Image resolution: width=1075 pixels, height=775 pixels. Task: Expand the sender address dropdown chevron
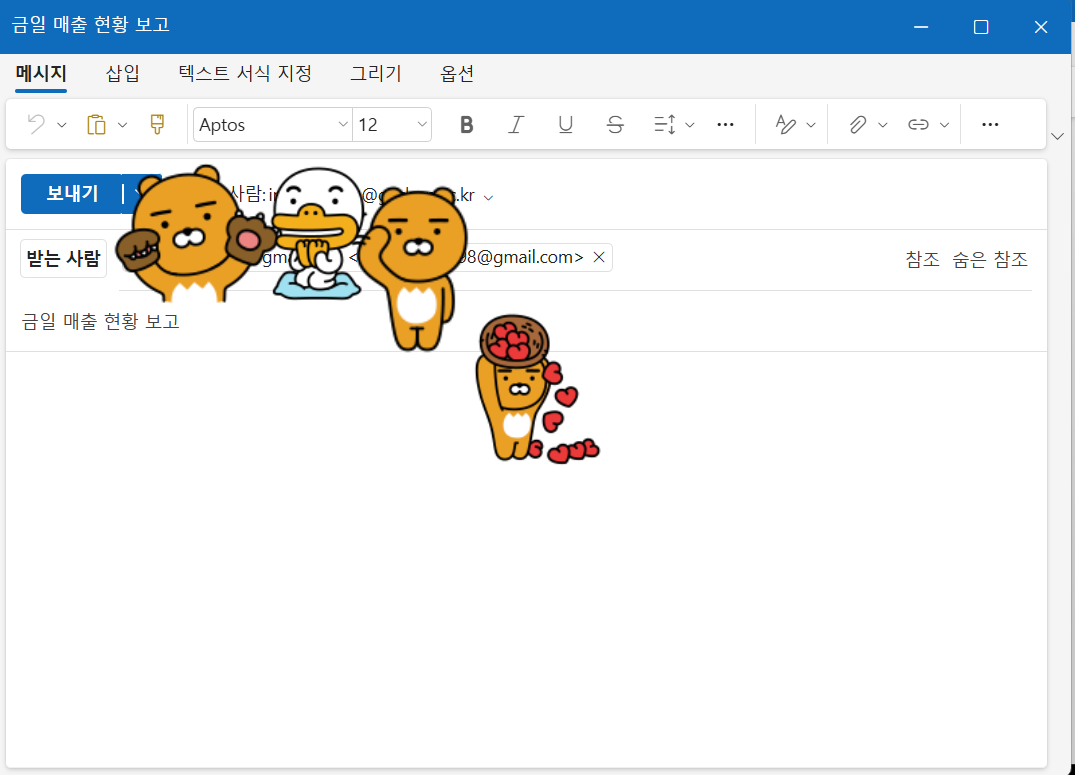click(488, 198)
